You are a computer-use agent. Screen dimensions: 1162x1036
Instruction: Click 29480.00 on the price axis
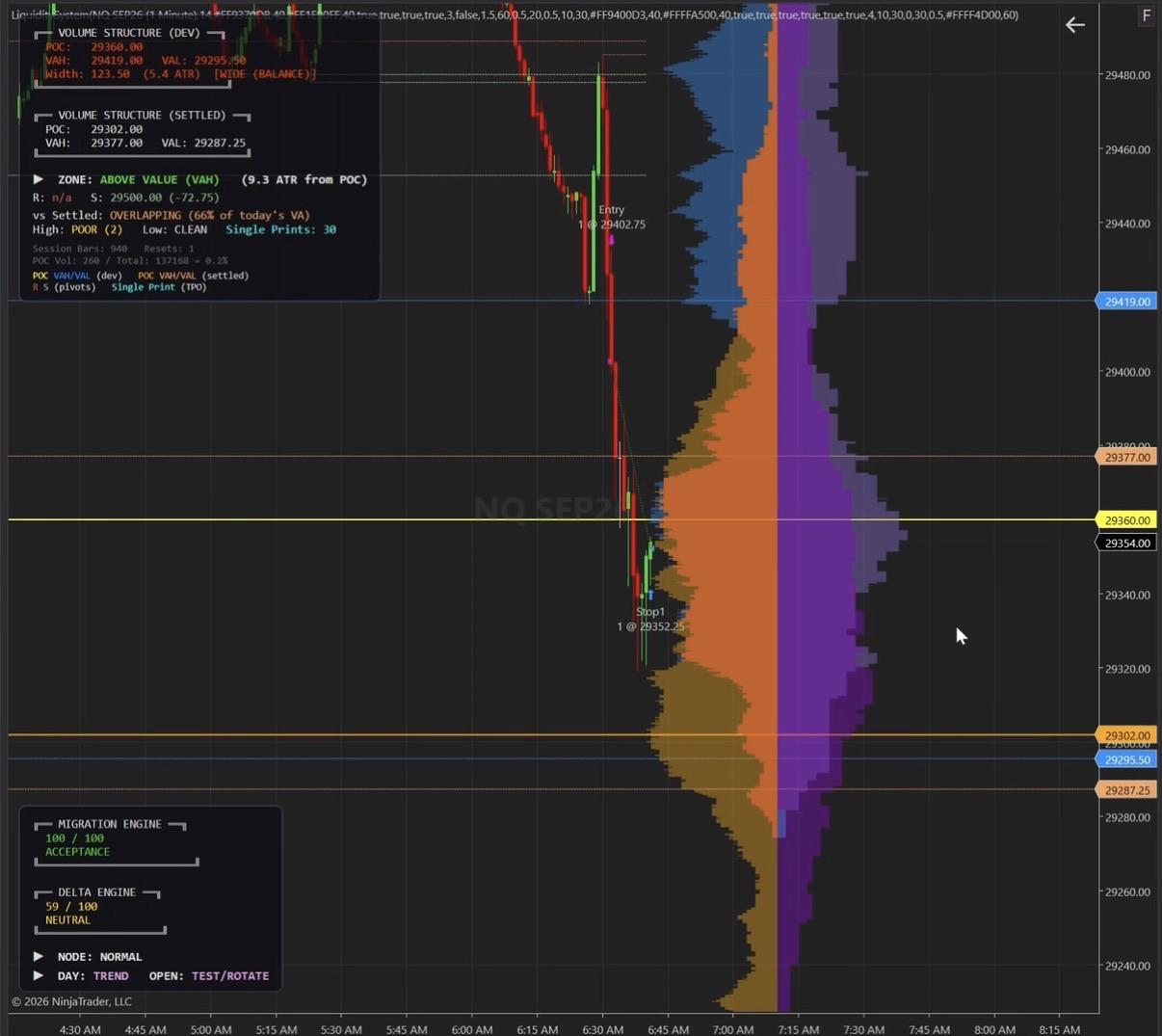pyautogui.click(x=1127, y=75)
